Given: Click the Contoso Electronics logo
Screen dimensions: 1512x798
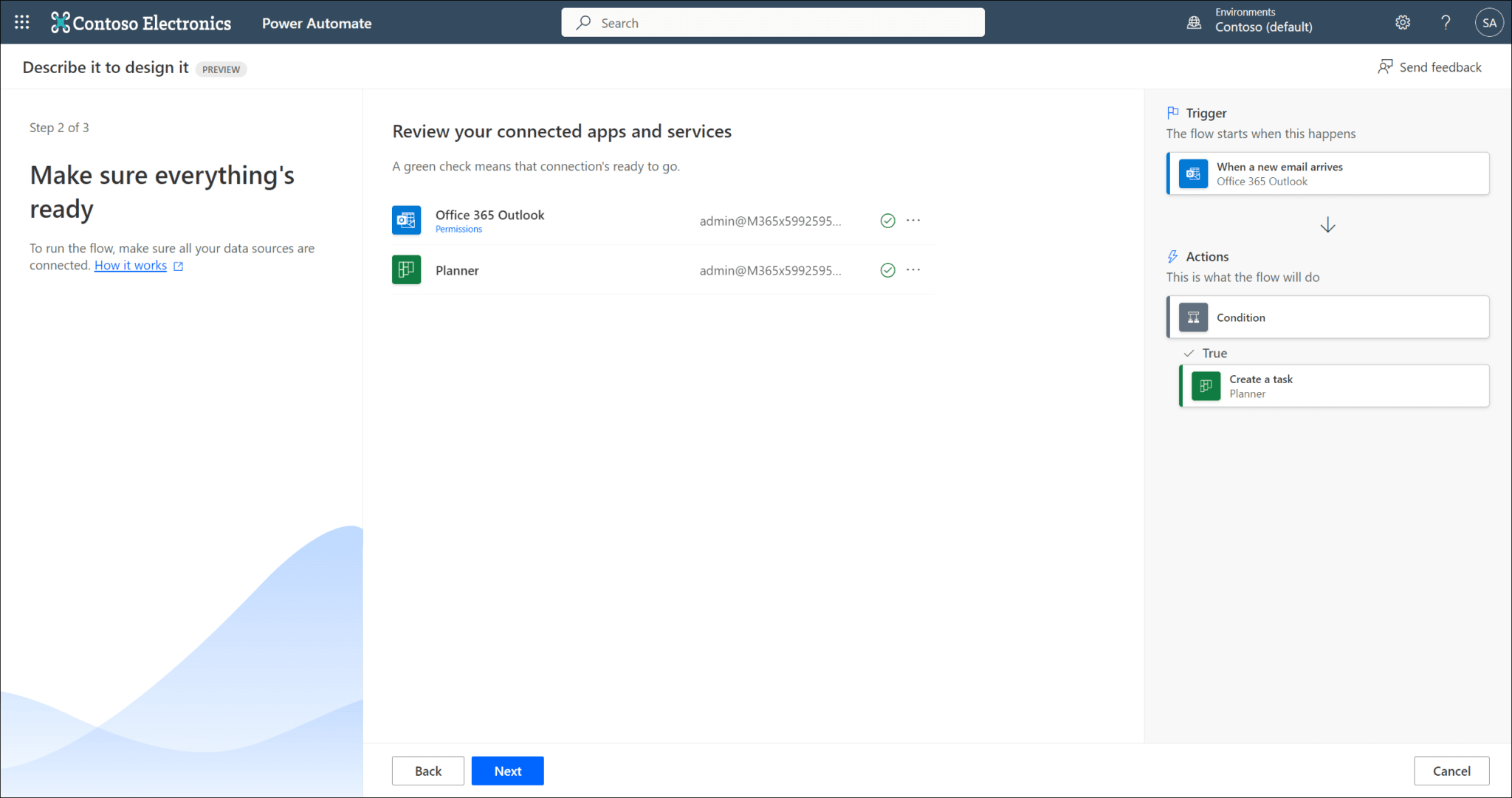Looking at the screenshot, I should tap(141, 23).
